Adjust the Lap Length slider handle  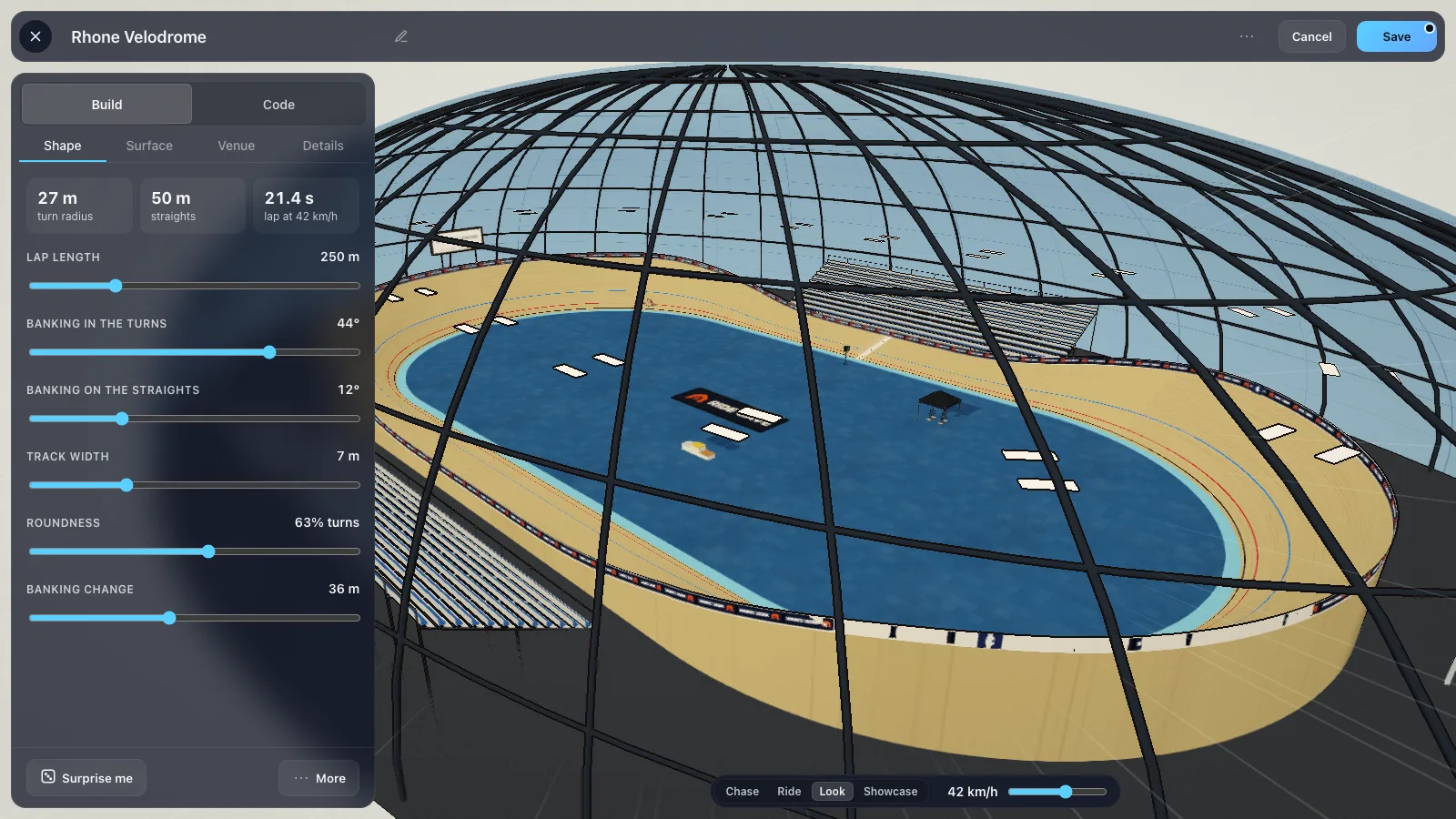(116, 286)
